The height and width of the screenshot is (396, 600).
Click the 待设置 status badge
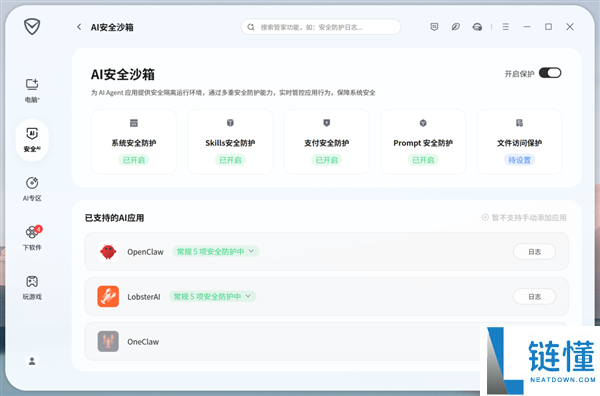[x=520, y=160]
